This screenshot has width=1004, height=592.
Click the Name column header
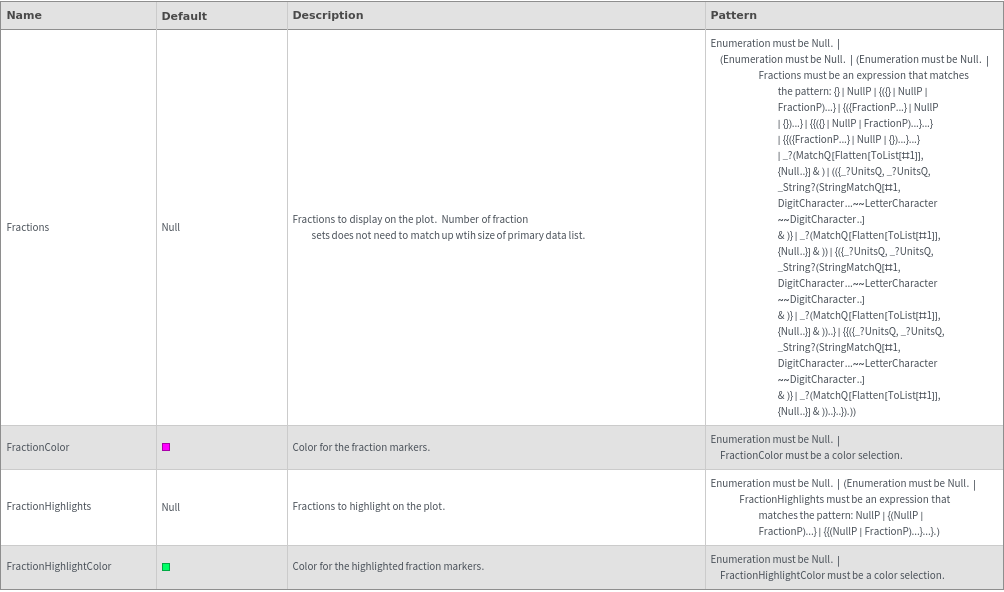pos(23,15)
